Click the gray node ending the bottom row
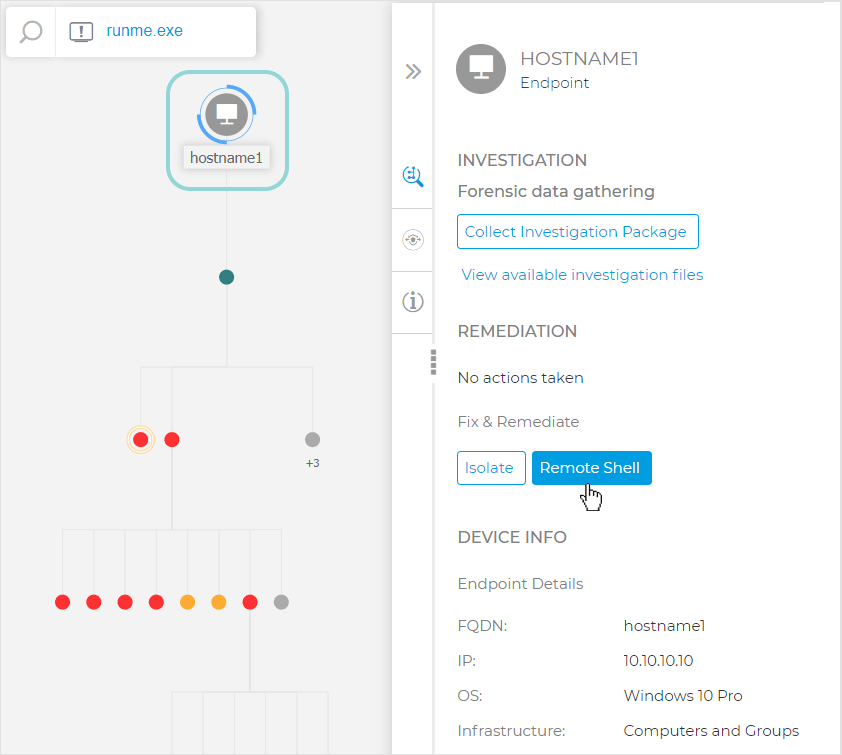Viewport: 842px width, 755px height. 281,602
